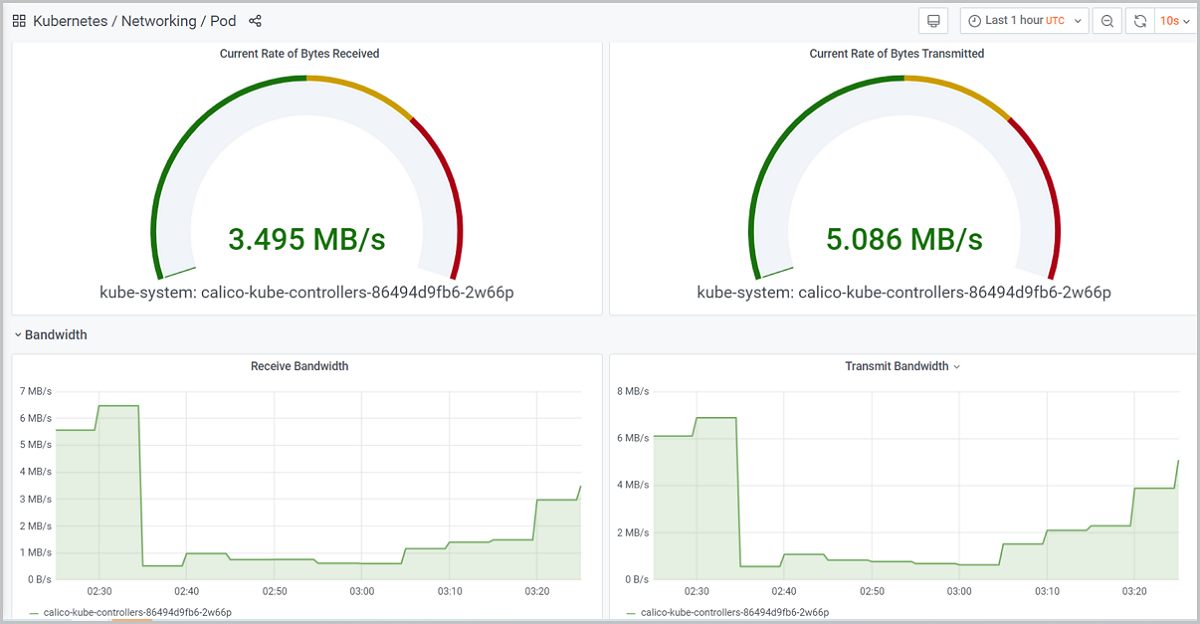The height and width of the screenshot is (624, 1200).
Task: Open the Current Rate of Bytes Transmitted panel title menu
Action: [896, 54]
